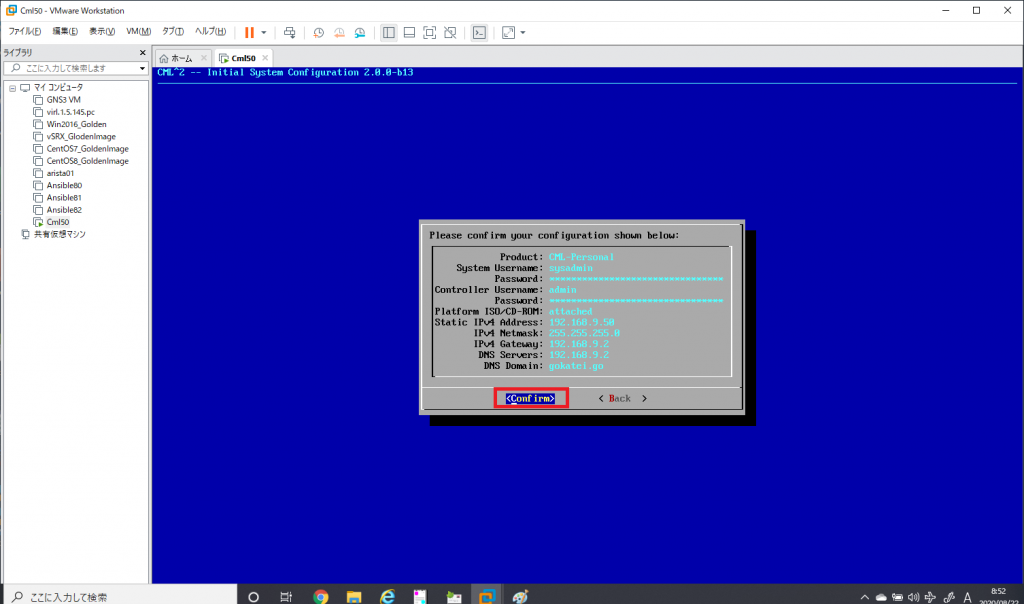Select Confirm in the configuration dialog
1024x604 pixels.
530,398
